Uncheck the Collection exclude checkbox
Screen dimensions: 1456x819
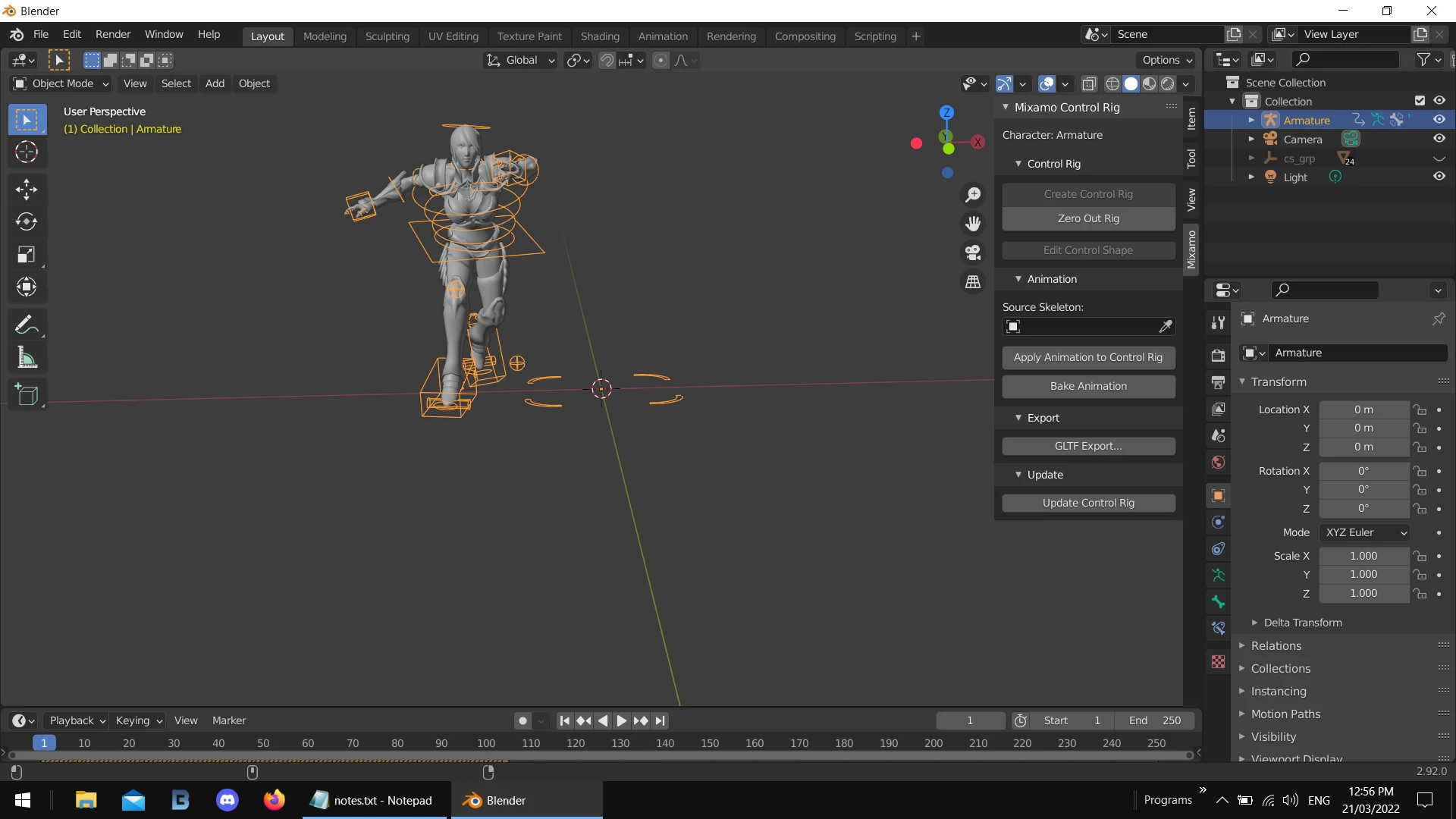coord(1420,101)
